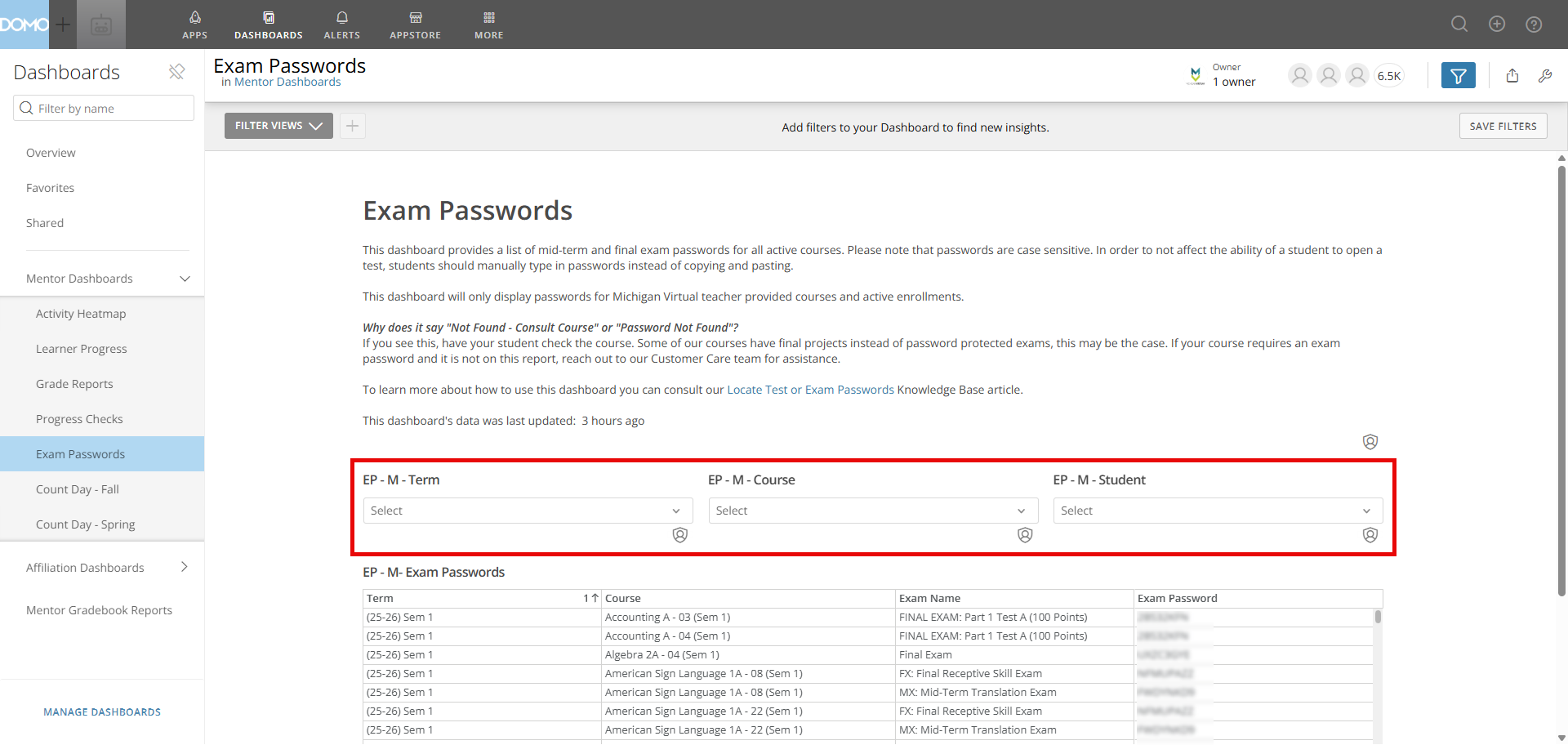The height and width of the screenshot is (745, 1568).
Task: Open Shared dashboards
Action: pos(45,223)
